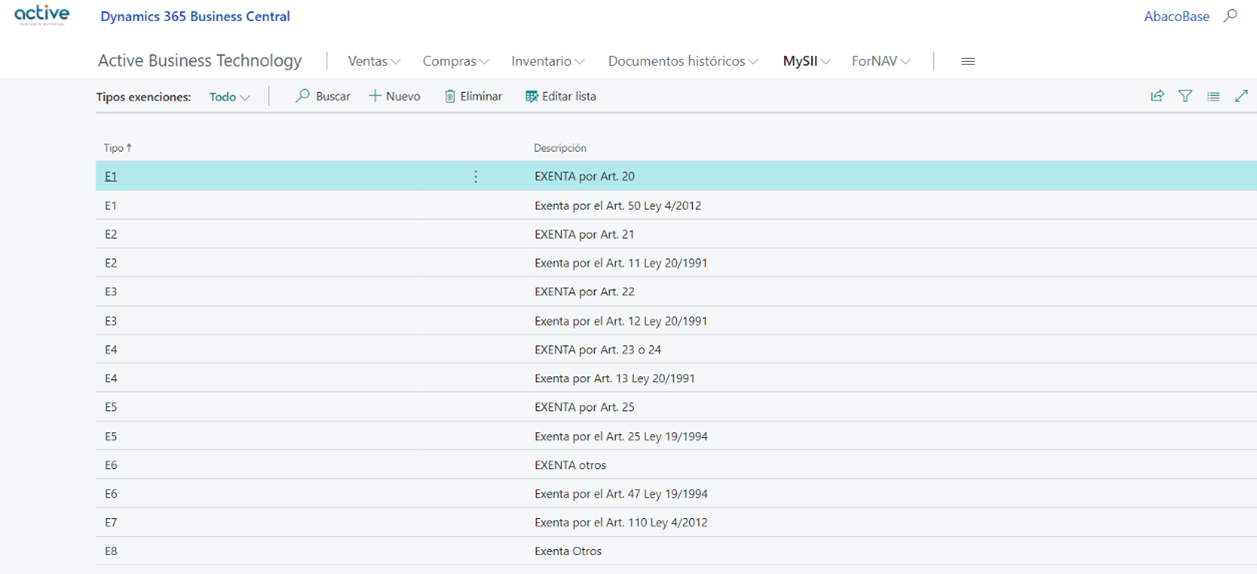The image size is (1257, 574).
Task: Select 'Exenta por el Art. 25 Ley 19/1994'
Action: tap(621, 436)
